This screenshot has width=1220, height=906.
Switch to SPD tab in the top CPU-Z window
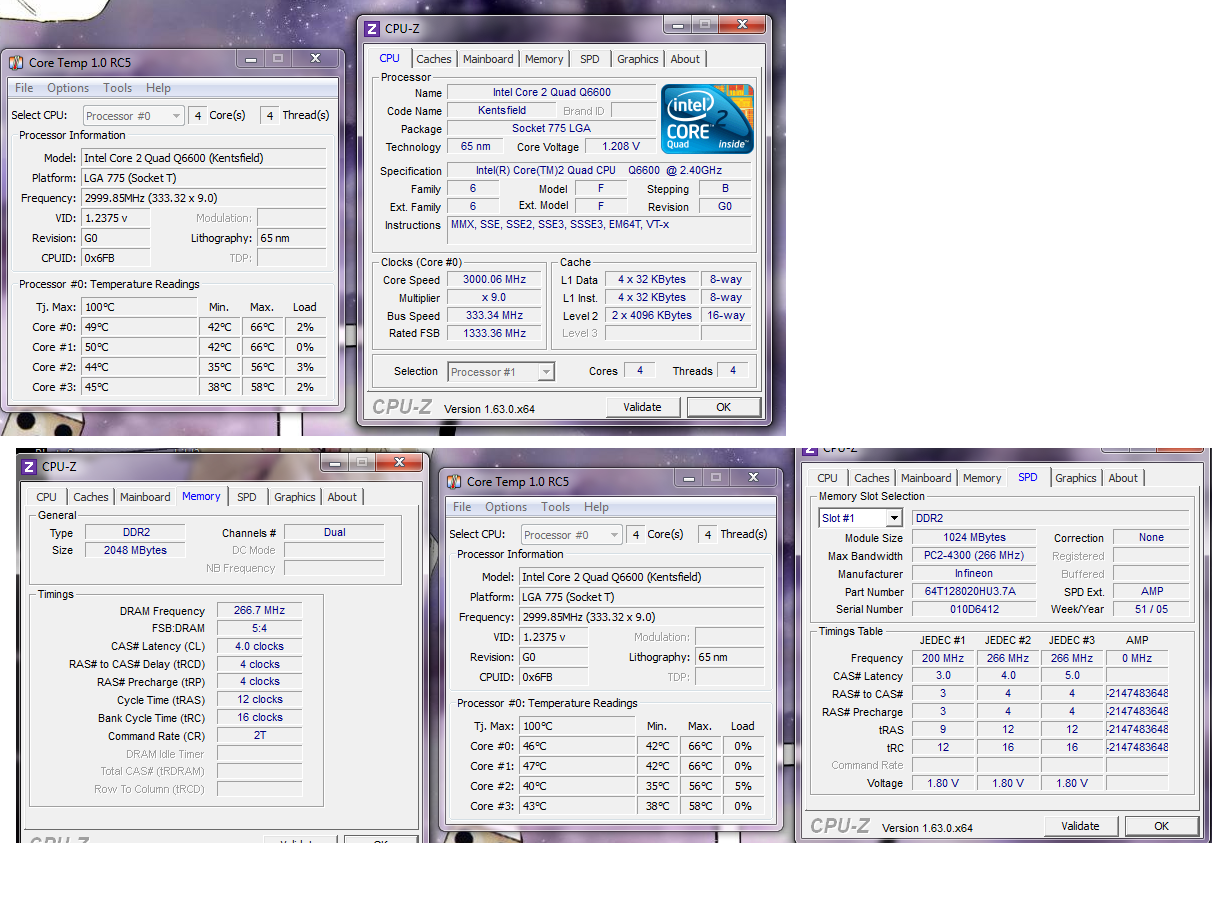click(590, 59)
